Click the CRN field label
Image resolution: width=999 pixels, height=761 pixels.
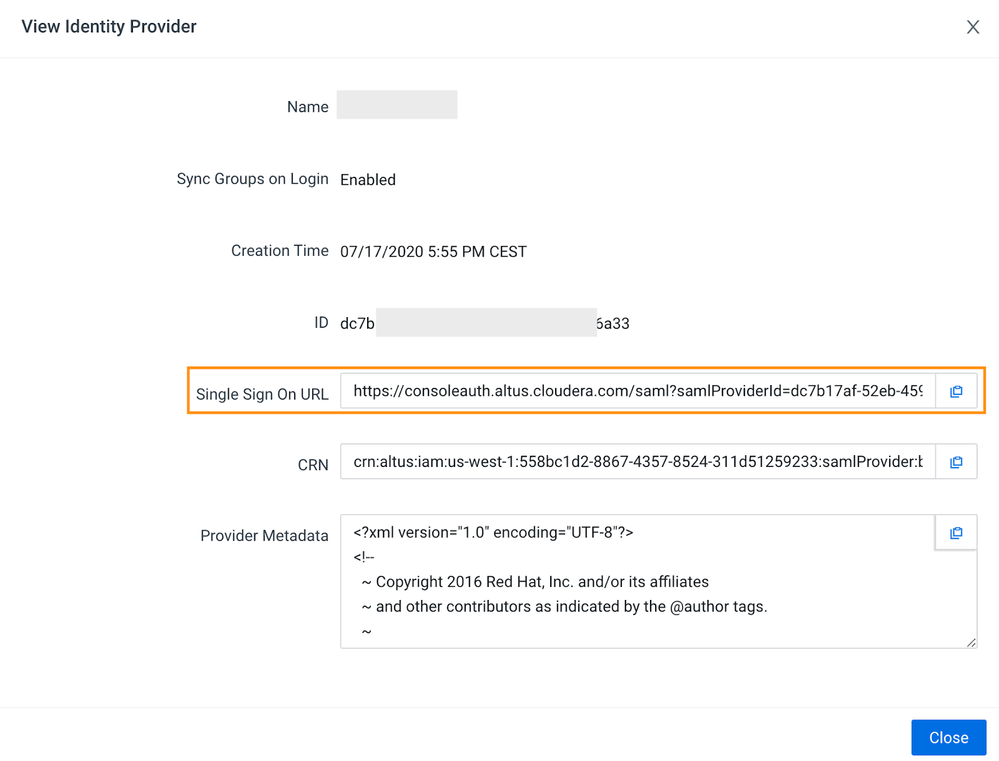pyautogui.click(x=313, y=465)
